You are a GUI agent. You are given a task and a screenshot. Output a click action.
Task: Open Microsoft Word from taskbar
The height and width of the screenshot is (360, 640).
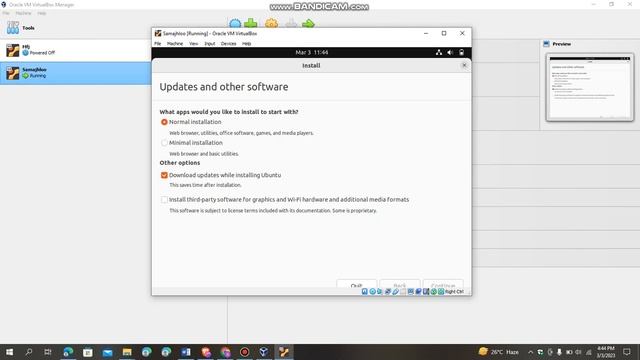186,352
